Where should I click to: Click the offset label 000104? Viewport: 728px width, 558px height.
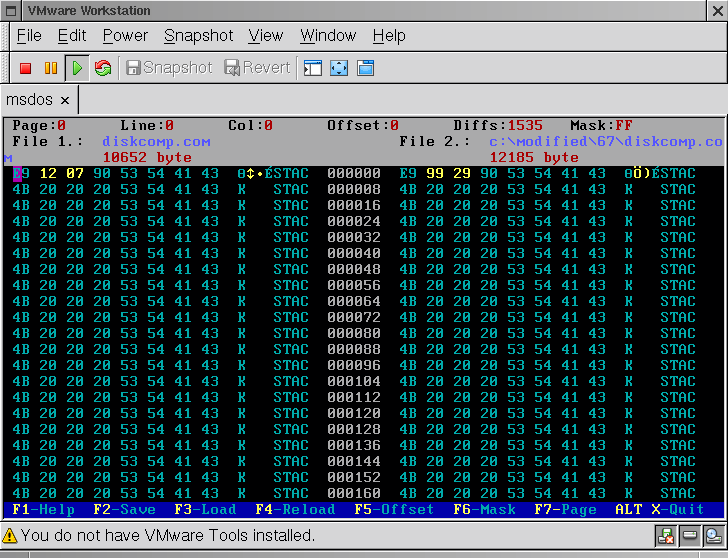point(354,382)
